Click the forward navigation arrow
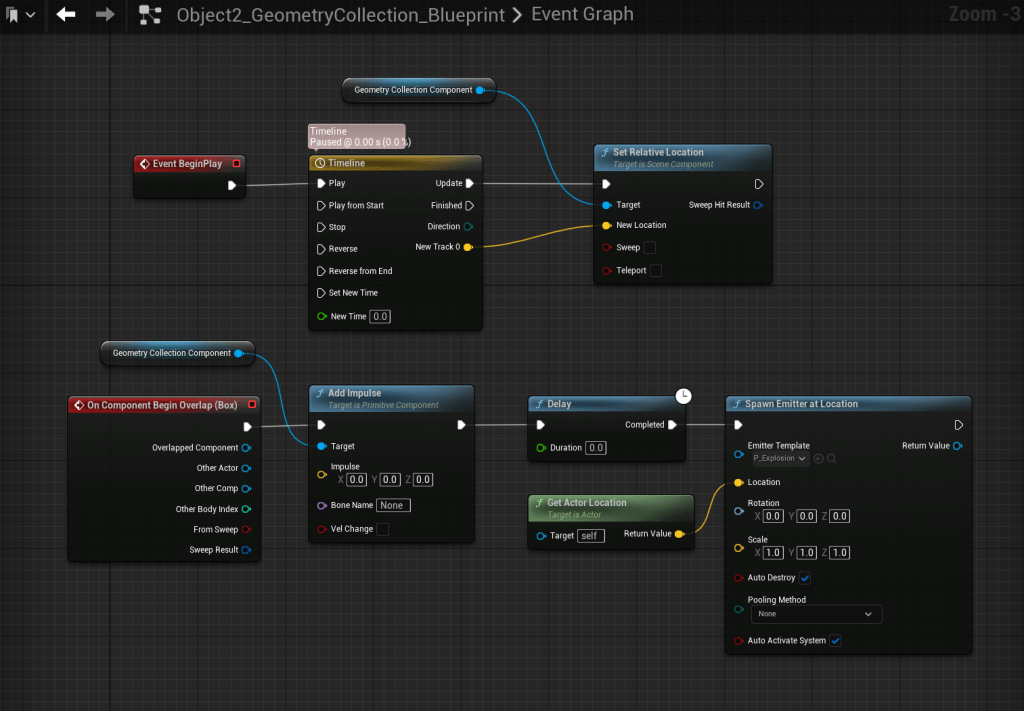The image size is (1024, 711). click(104, 14)
